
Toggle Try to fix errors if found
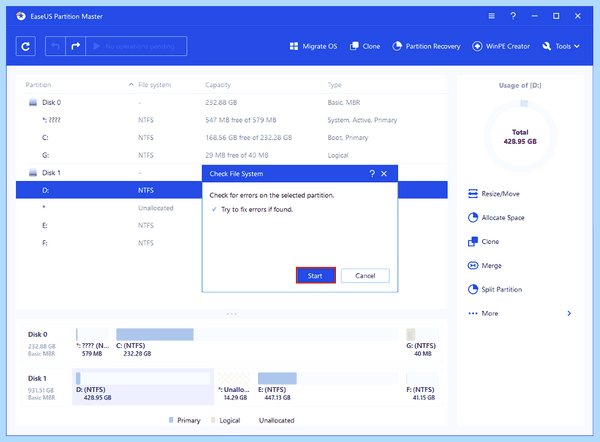214,209
